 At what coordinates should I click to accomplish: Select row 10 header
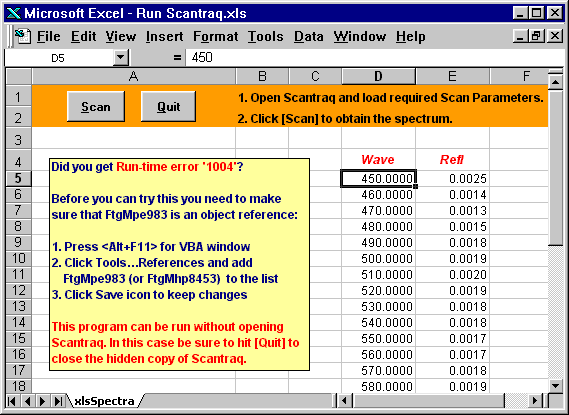[19, 258]
